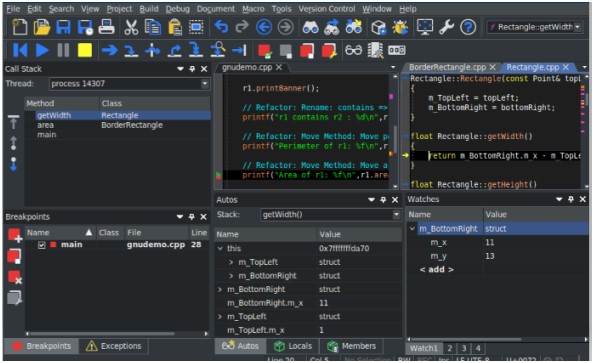The width and height of the screenshot is (593, 363).
Task: Click the Print icon
Action: coord(106,27)
